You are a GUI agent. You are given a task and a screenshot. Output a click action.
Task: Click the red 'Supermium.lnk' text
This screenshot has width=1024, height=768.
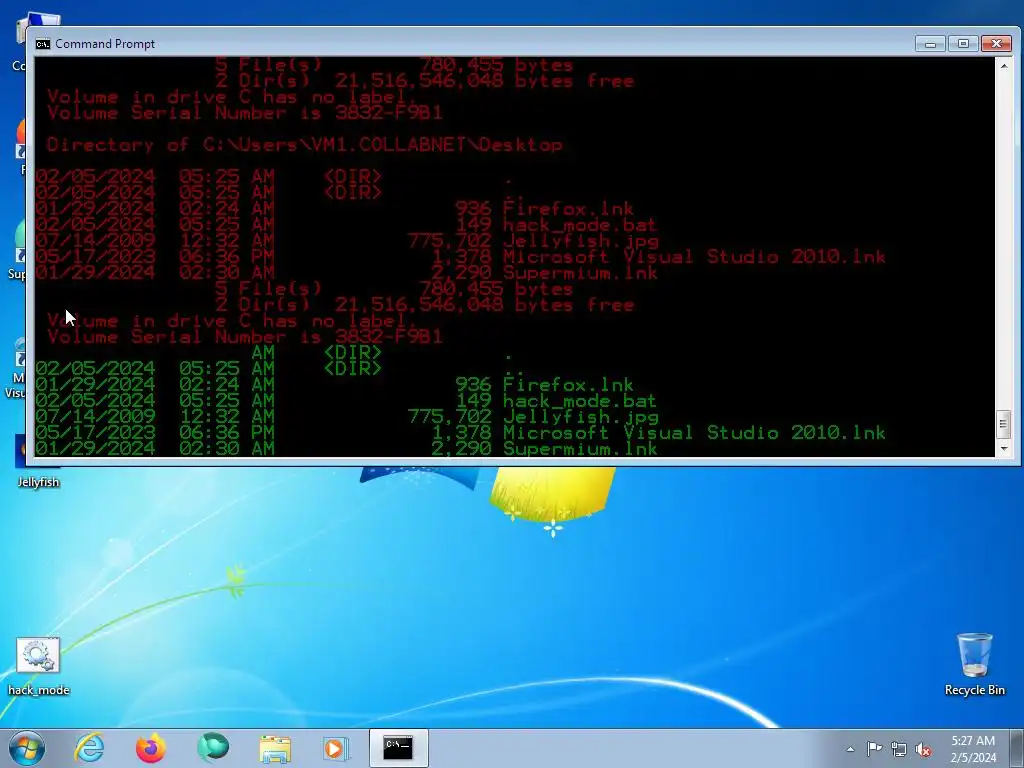581,273
